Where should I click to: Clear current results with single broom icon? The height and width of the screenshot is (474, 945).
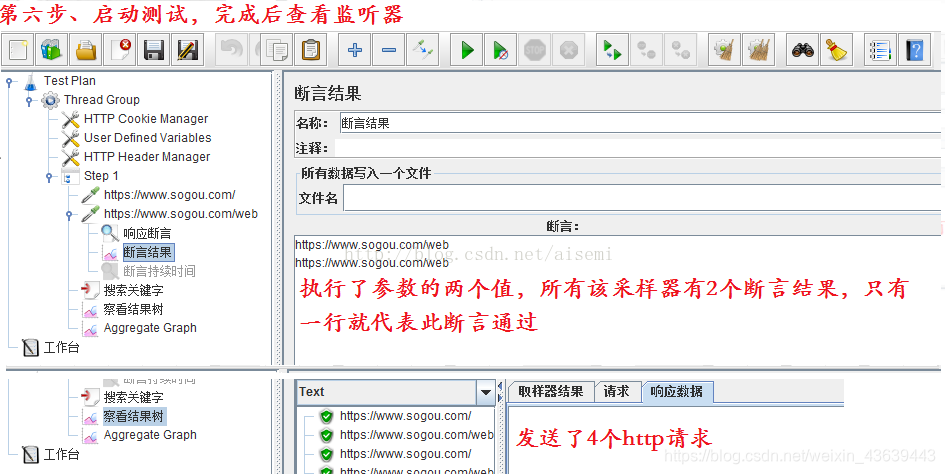(723, 50)
